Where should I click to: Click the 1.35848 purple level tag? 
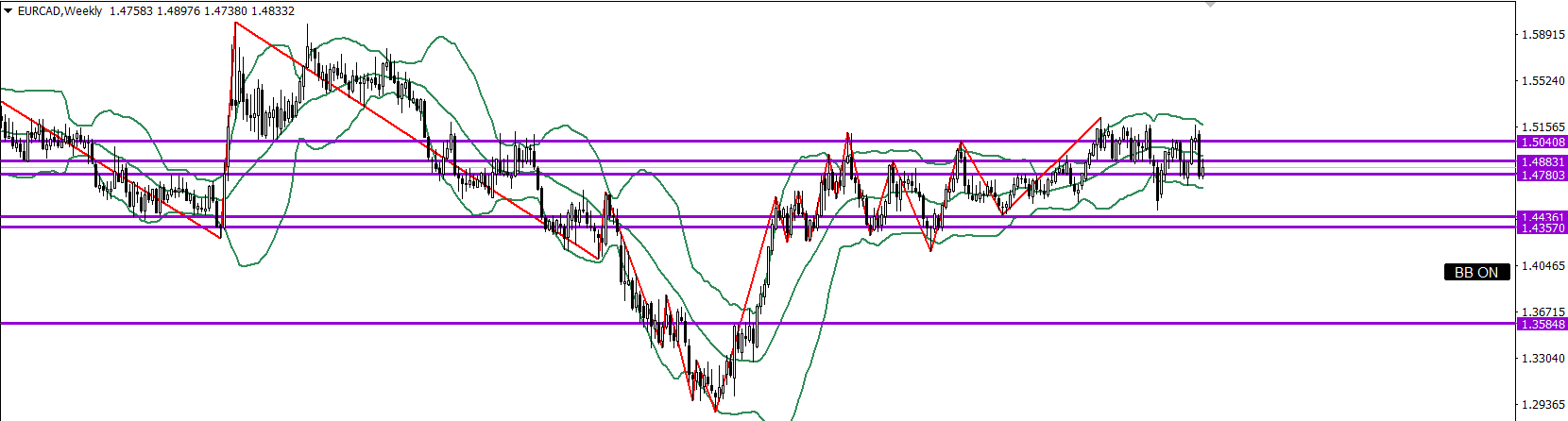coord(1542,324)
